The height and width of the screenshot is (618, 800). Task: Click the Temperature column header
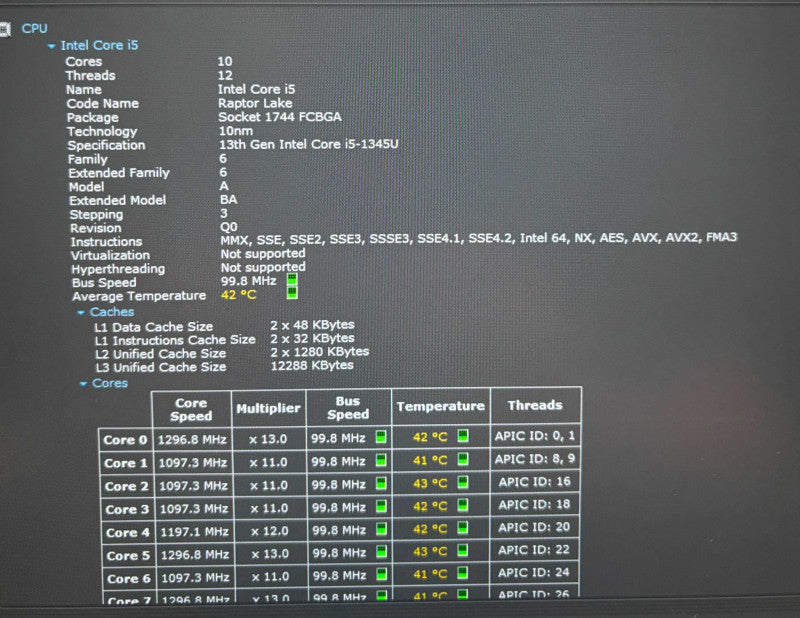(440, 406)
